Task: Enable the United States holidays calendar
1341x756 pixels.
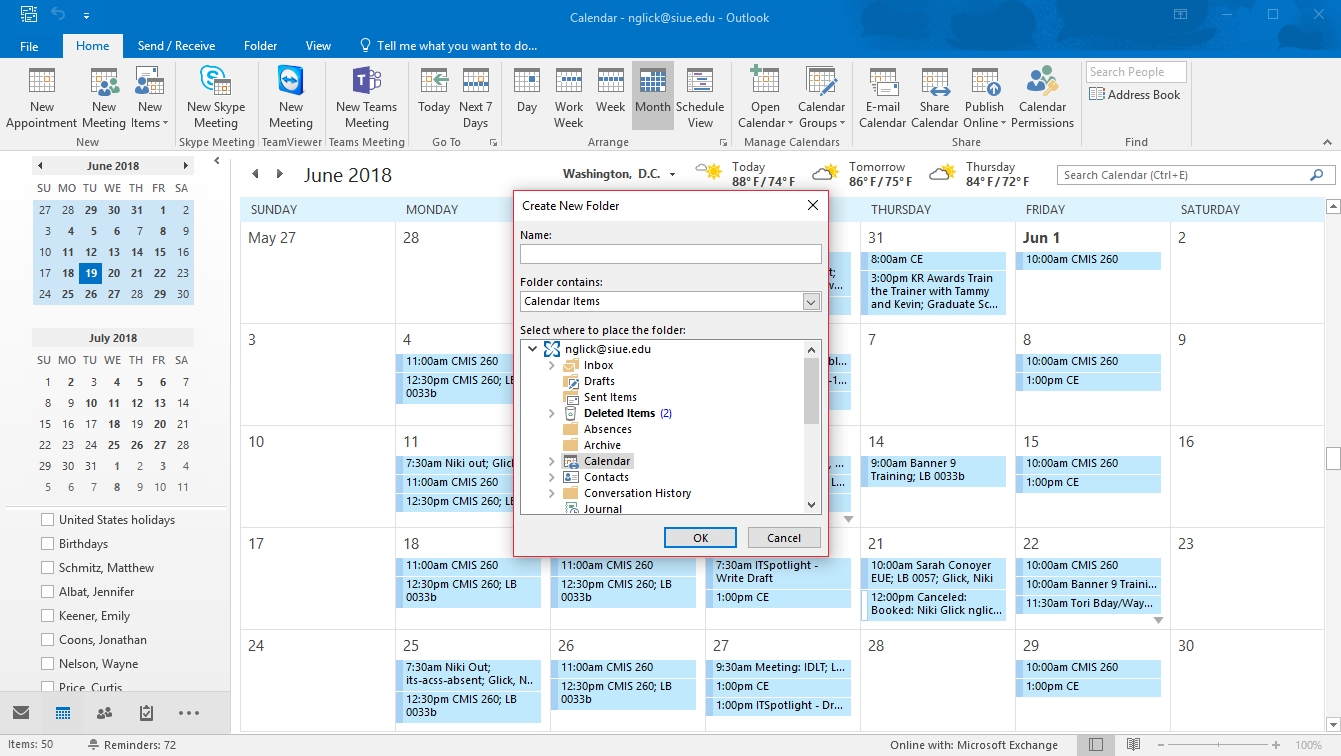Action: 47,520
